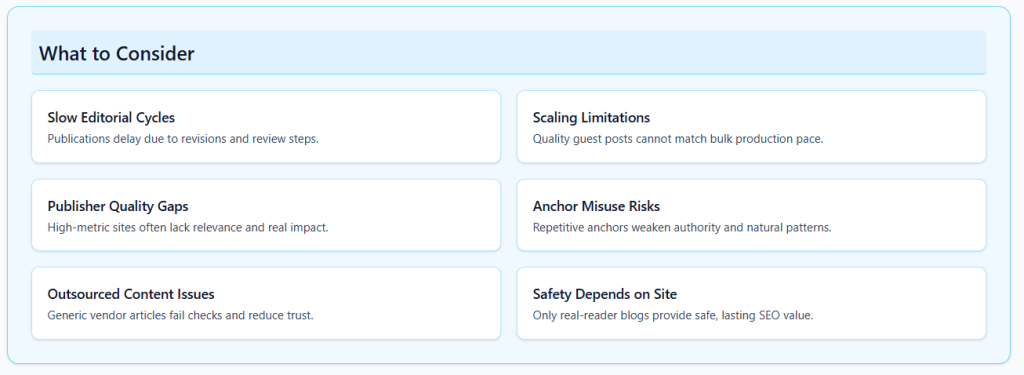
Task: Click 'Generic vendor articles fail checks' text
Action: point(181,315)
